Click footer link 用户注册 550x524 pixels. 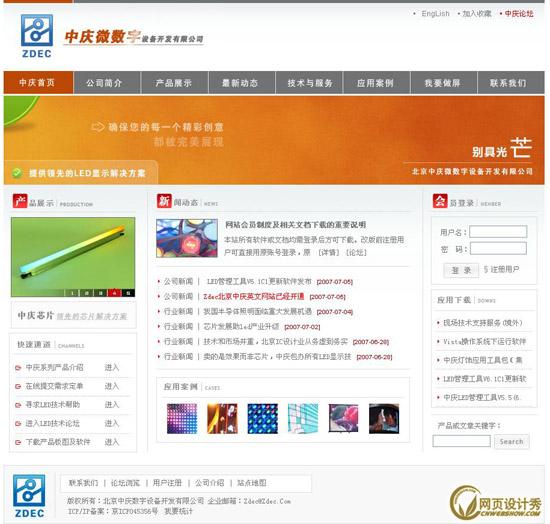(167, 483)
